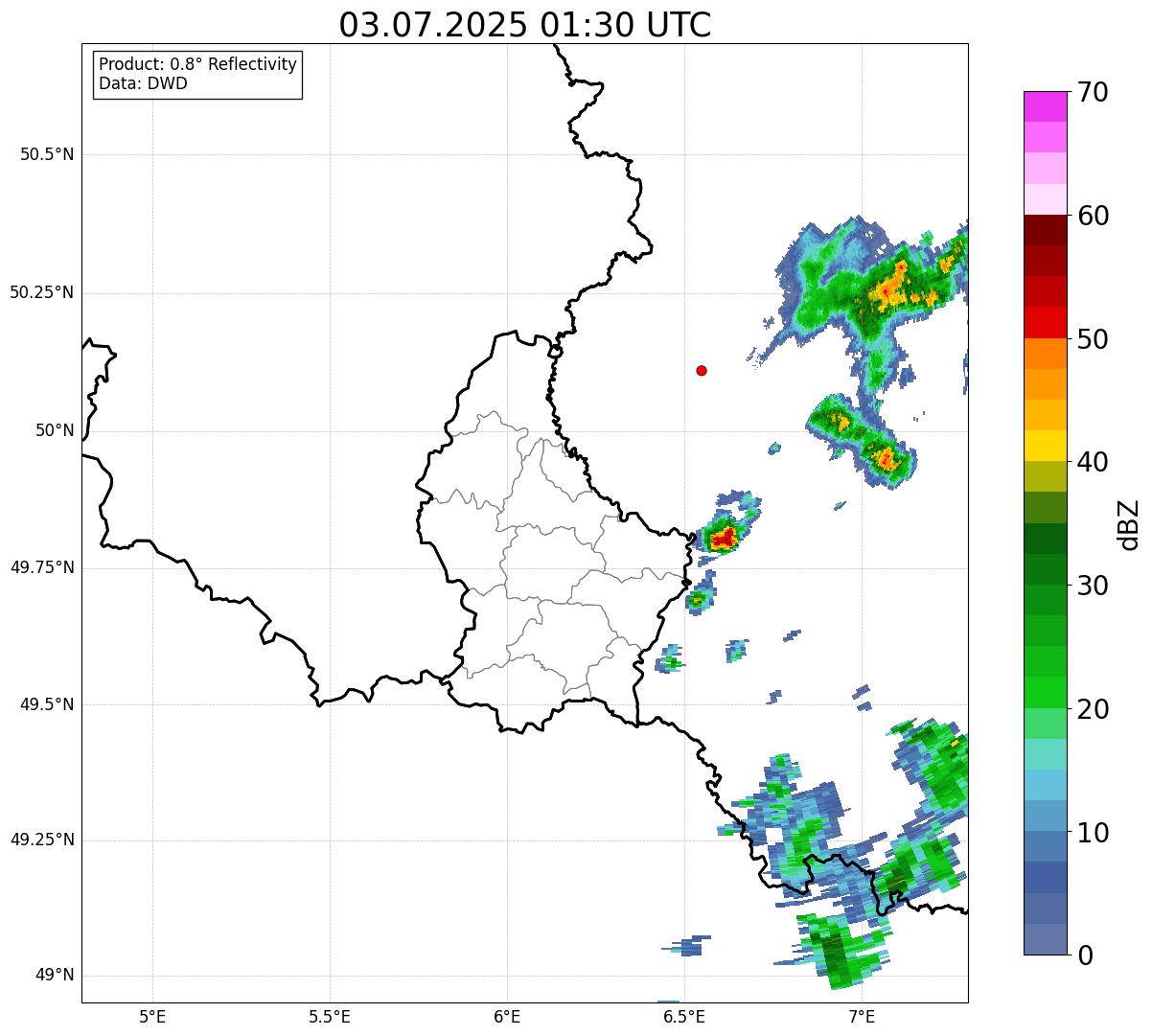Click the 7°E longitude label

point(862,1016)
